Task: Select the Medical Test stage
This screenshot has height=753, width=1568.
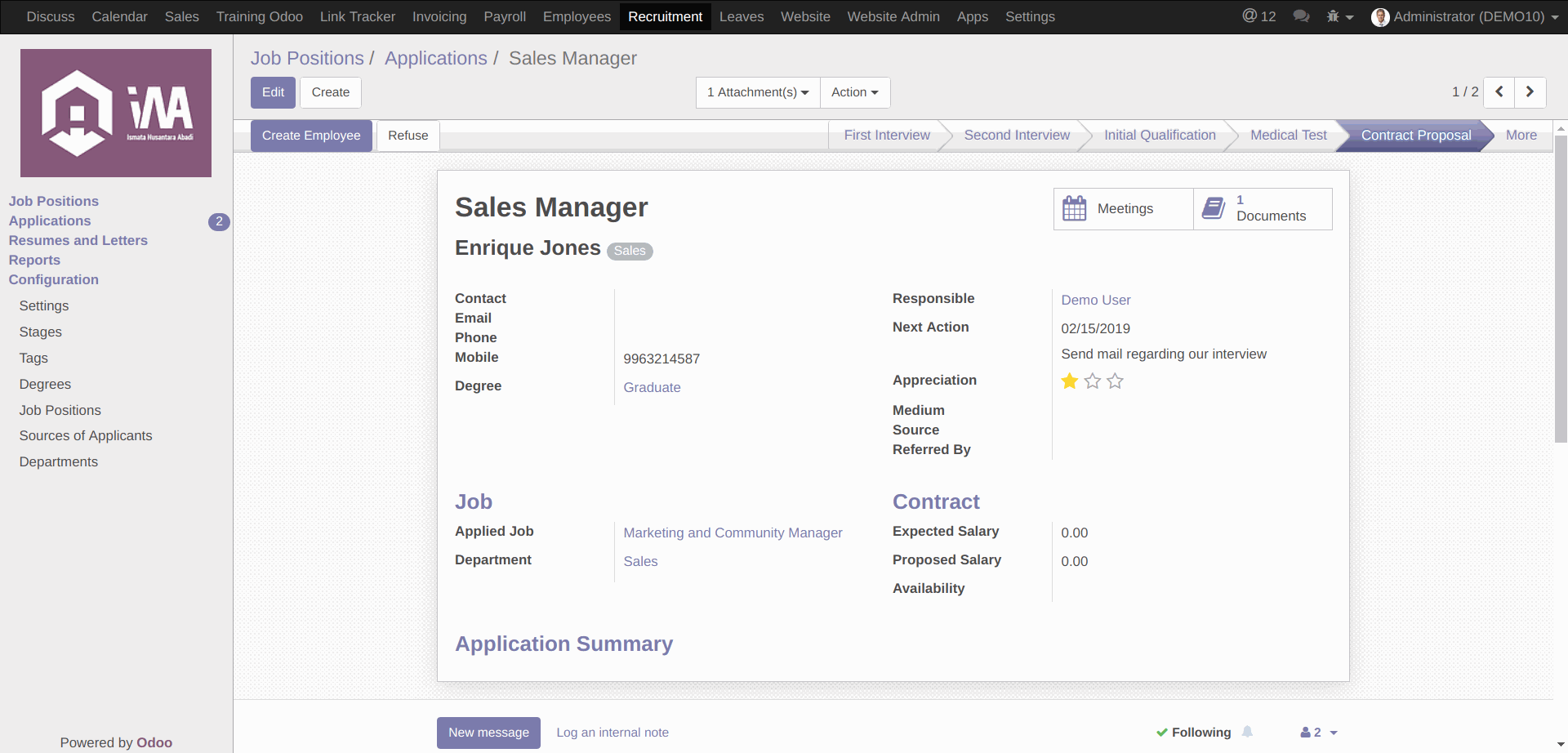Action: (x=1288, y=136)
